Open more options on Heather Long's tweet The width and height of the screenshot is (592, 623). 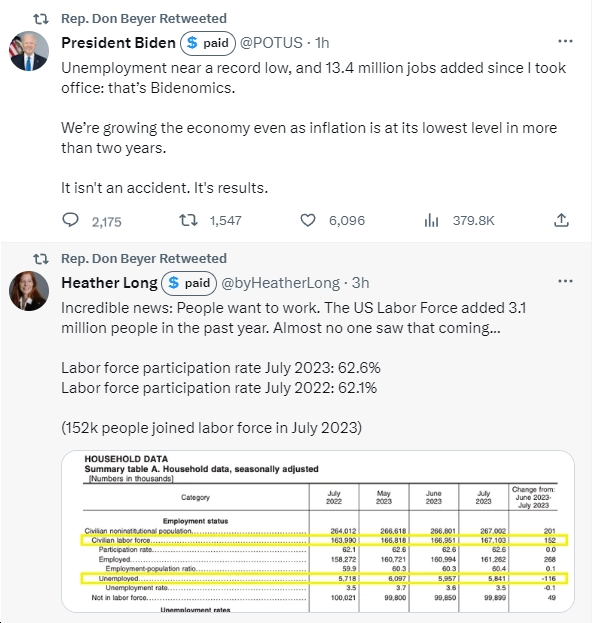(x=565, y=281)
